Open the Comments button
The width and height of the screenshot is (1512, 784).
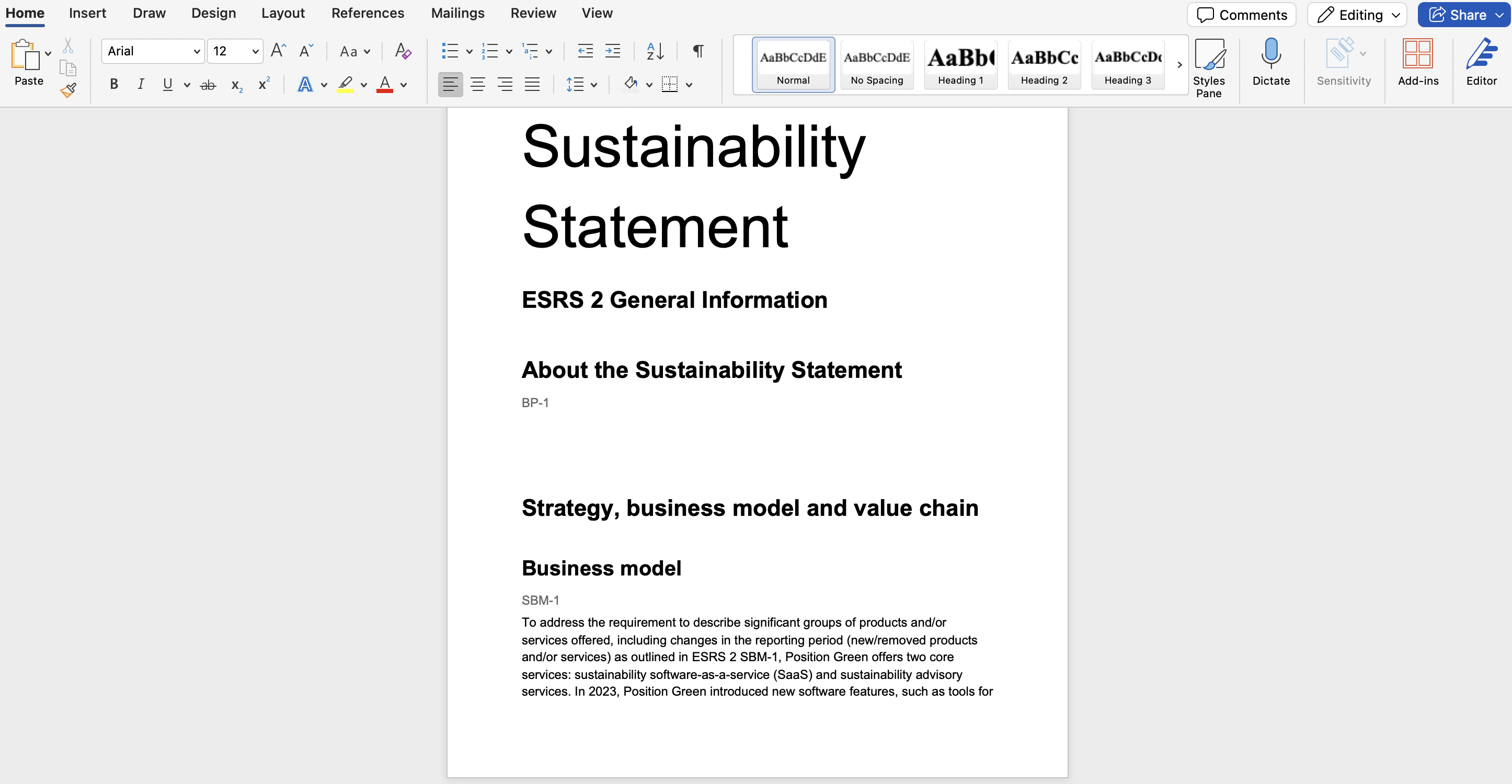point(1241,15)
